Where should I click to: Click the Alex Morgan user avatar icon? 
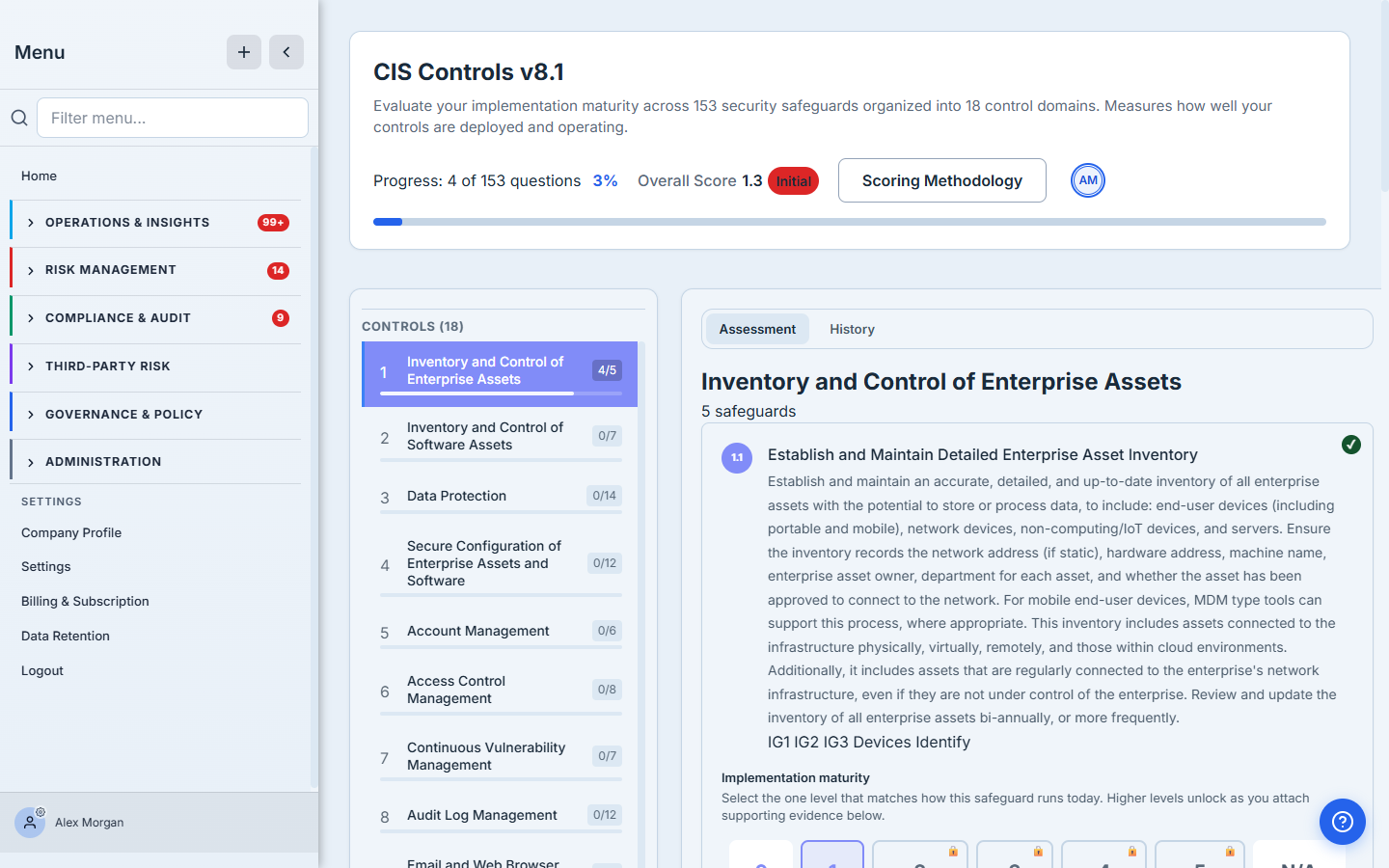tap(30, 823)
